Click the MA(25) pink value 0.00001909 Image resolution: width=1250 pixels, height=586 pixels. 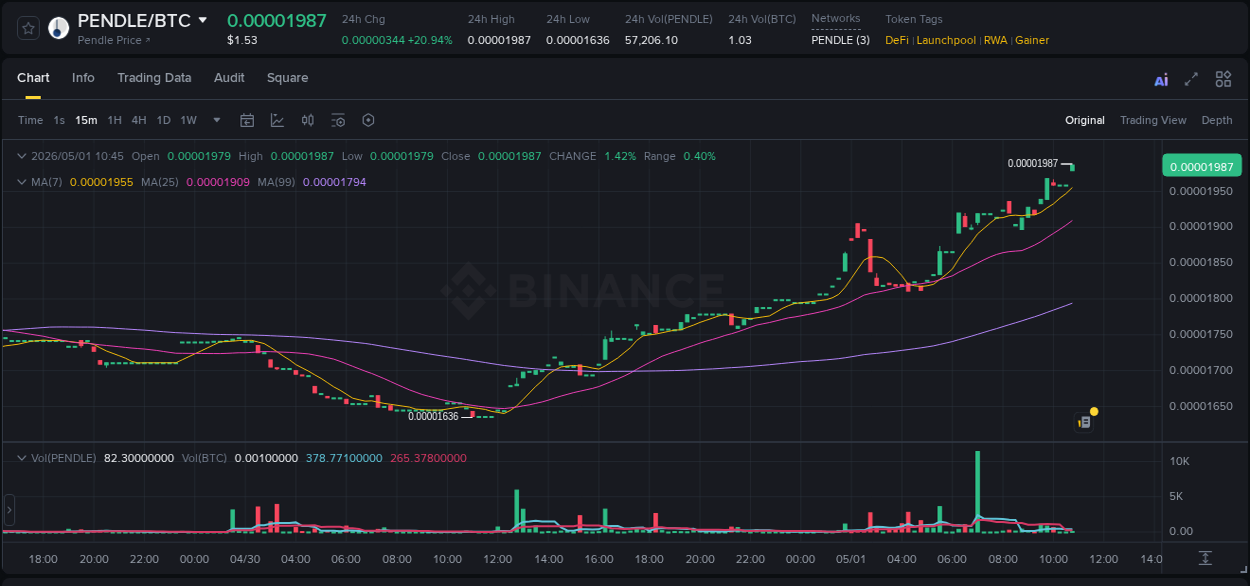[218, 182]
